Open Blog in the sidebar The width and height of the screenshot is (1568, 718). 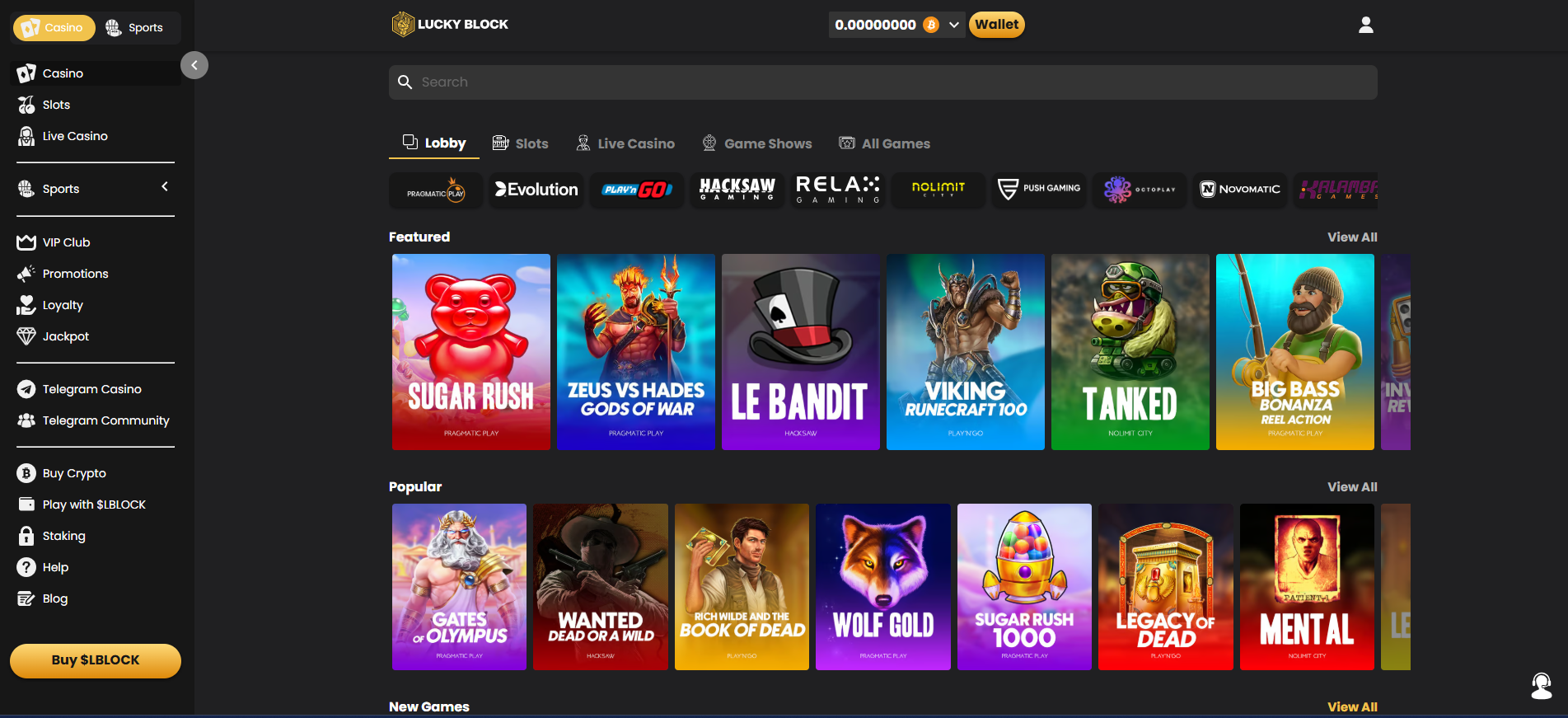pyautogui.click(x=96, y=598)
